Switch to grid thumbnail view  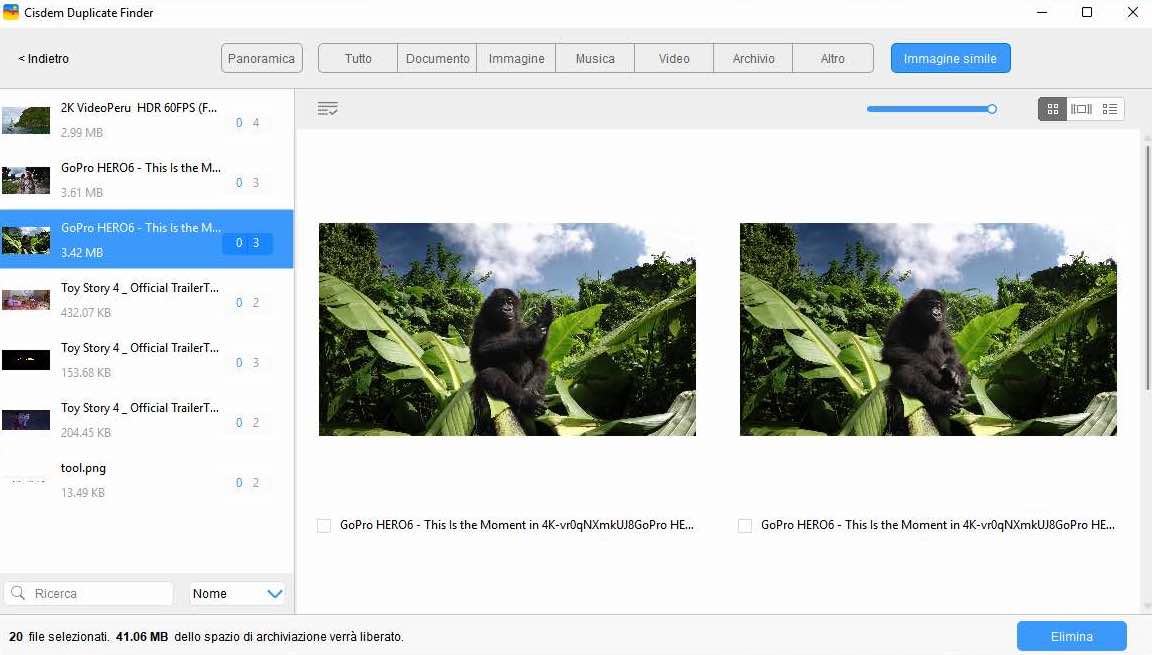pos(1052,109)
